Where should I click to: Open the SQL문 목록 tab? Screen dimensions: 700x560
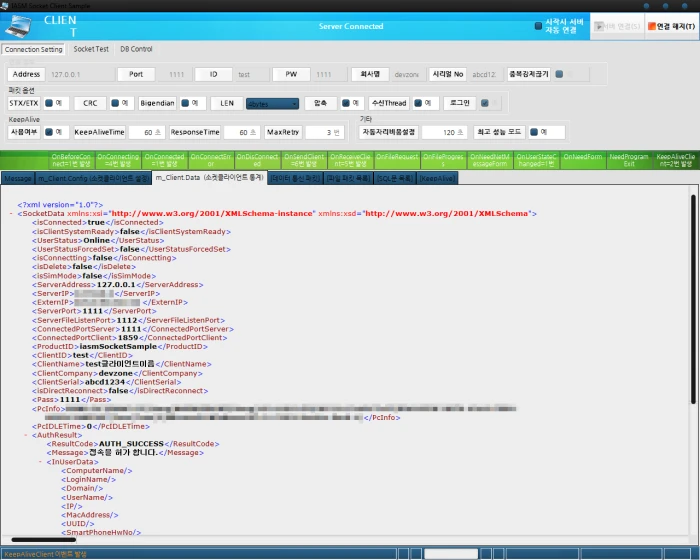point(395,179)
